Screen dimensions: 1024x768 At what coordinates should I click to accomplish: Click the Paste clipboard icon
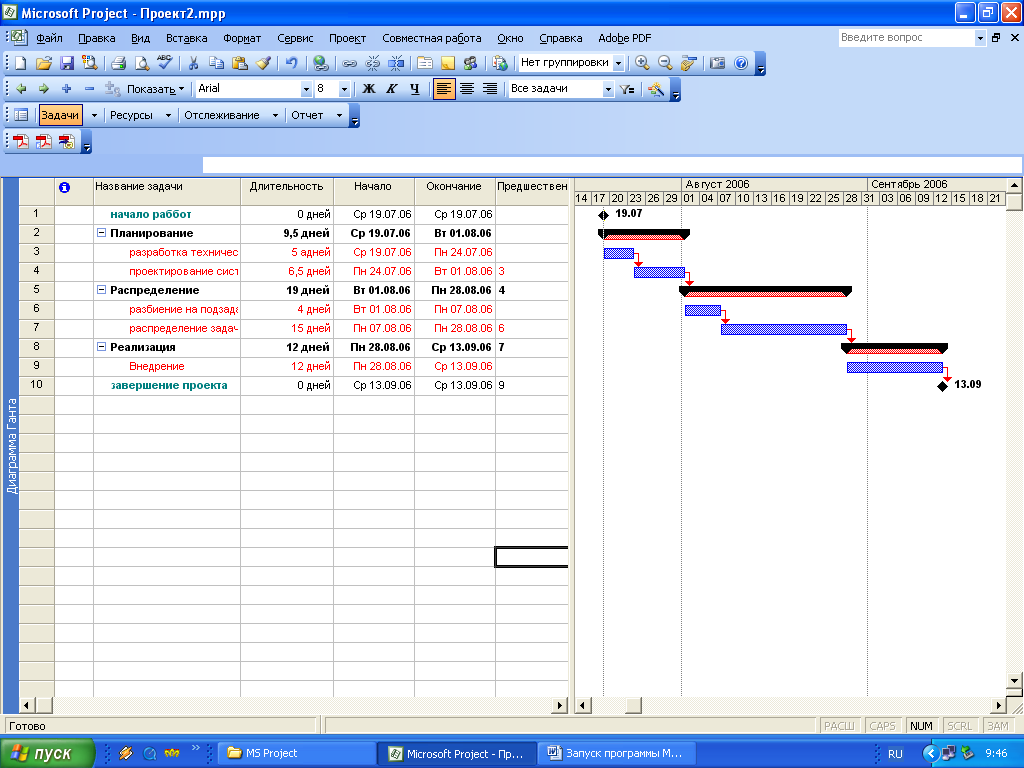pyautogui.click(x=240, y=63)
